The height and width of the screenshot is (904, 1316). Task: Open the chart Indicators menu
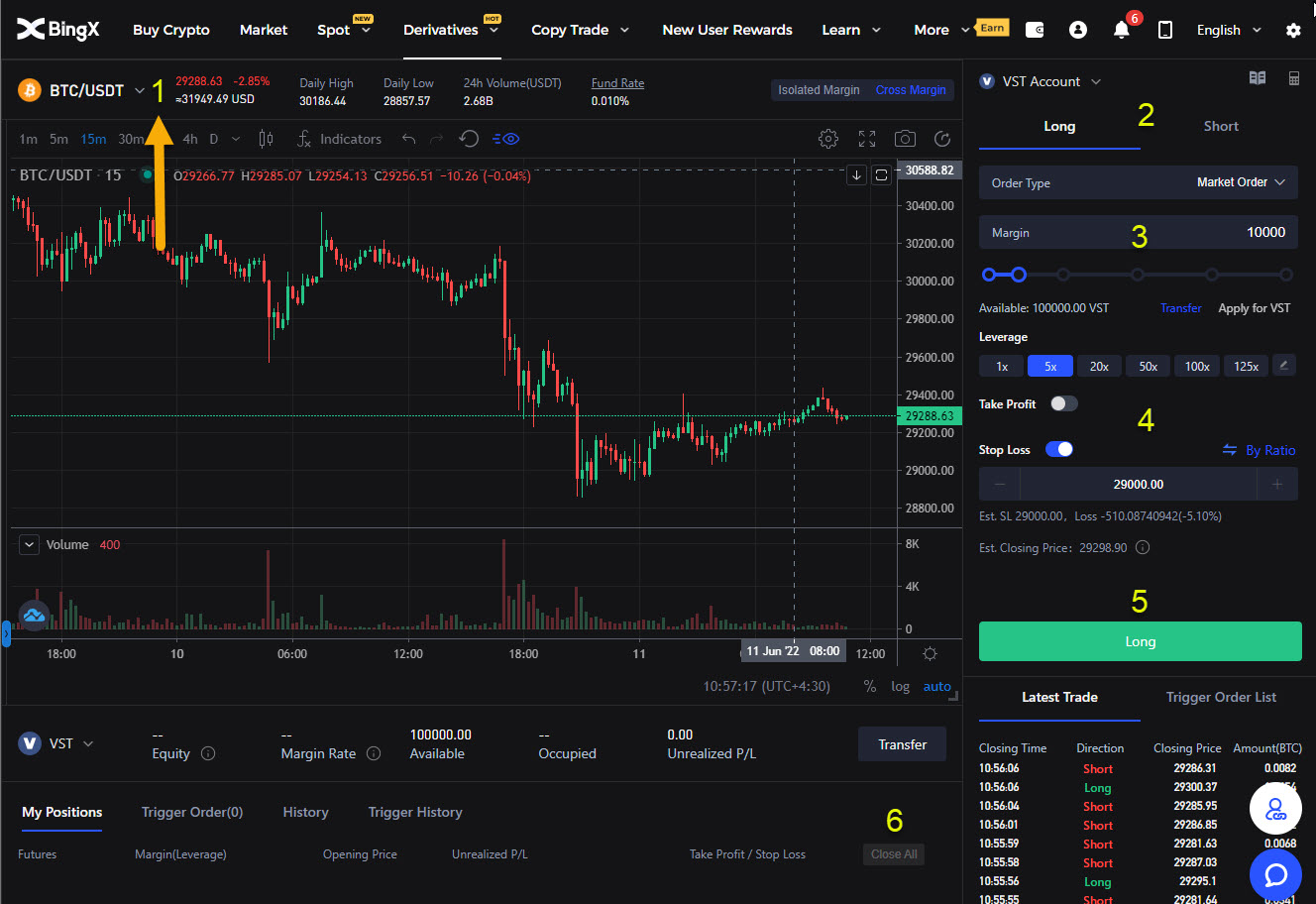340,139
